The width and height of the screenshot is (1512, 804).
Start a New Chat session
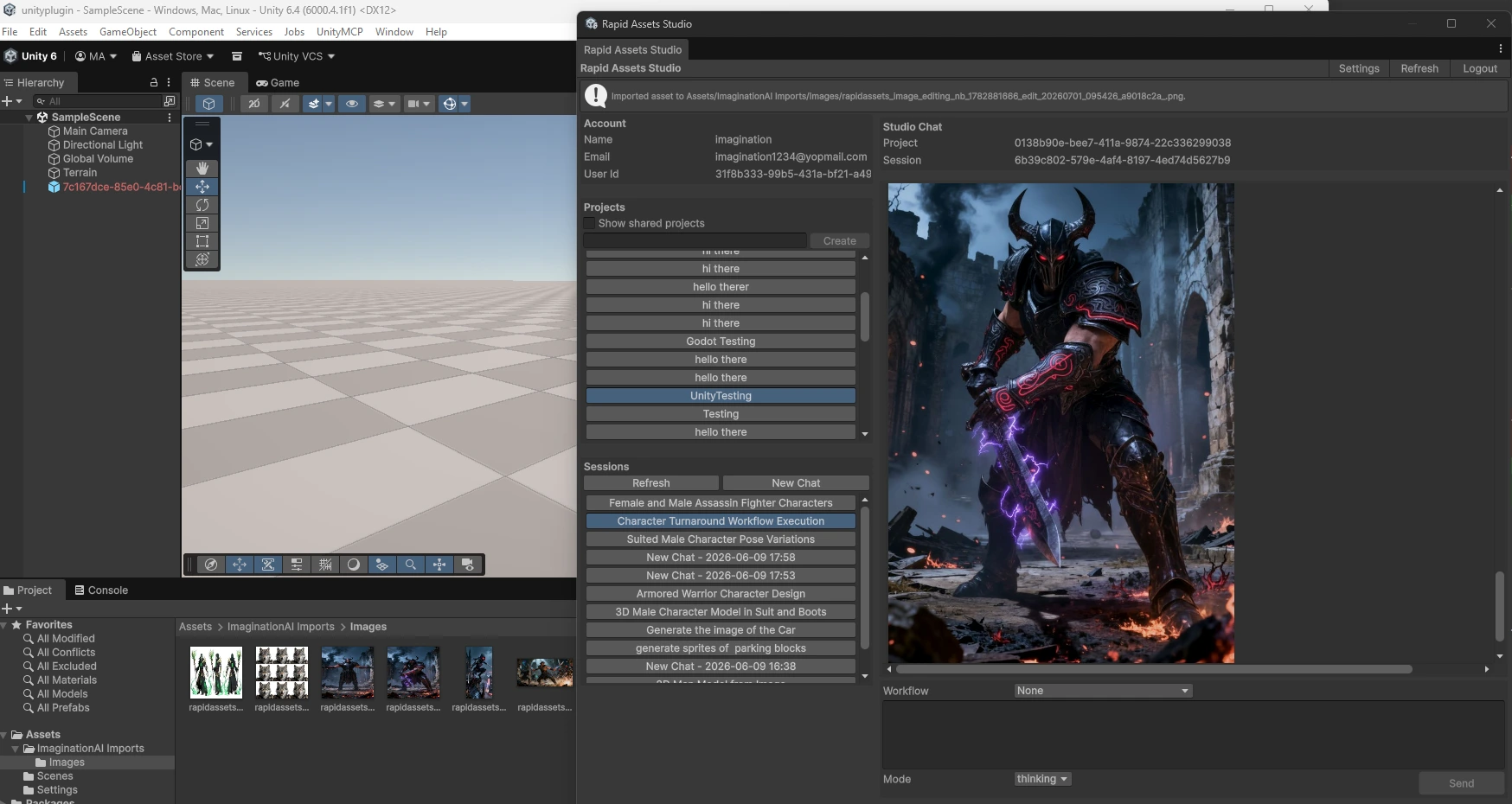[x=796, y=483]
